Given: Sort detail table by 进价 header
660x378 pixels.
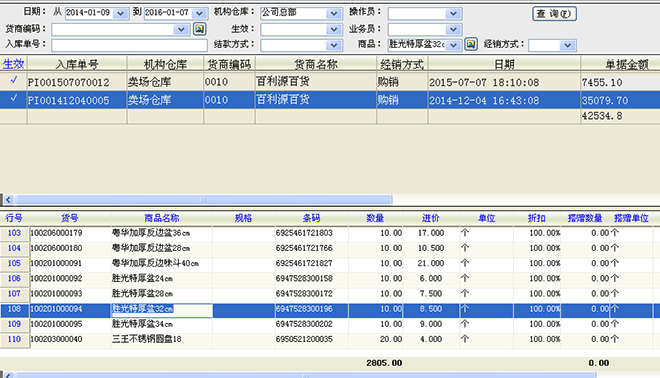Looking at the screenshot, I should point(431,218).
